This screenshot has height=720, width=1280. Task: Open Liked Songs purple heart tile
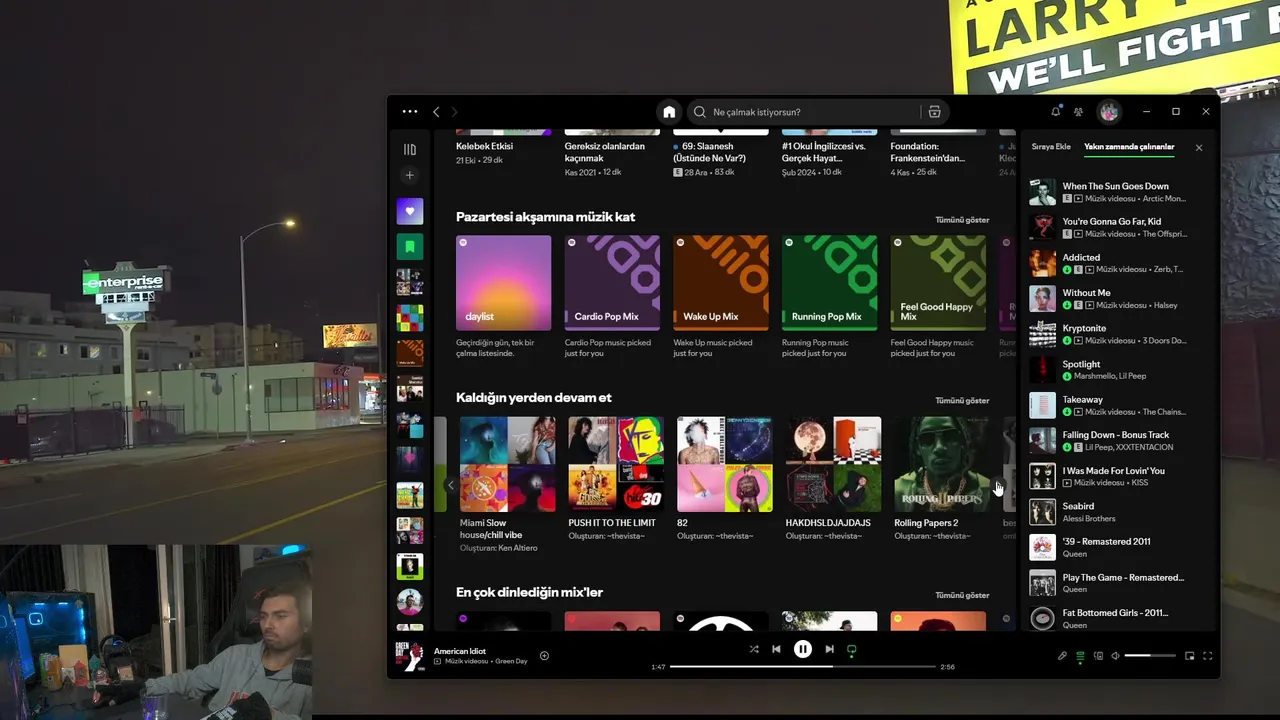click(410, 211)
